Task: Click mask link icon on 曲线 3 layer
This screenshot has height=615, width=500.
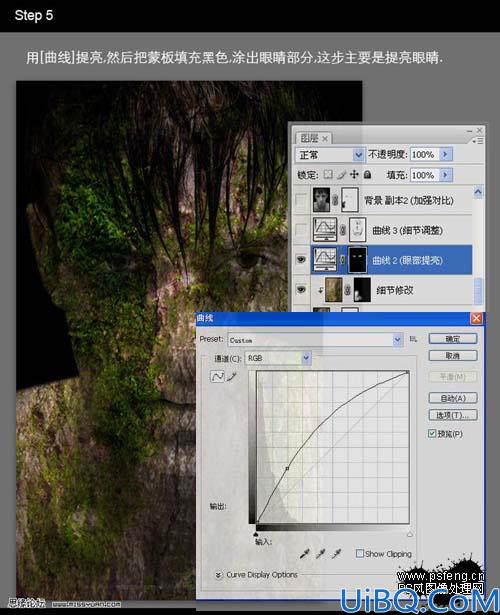Action: click(x=342, y=230)
